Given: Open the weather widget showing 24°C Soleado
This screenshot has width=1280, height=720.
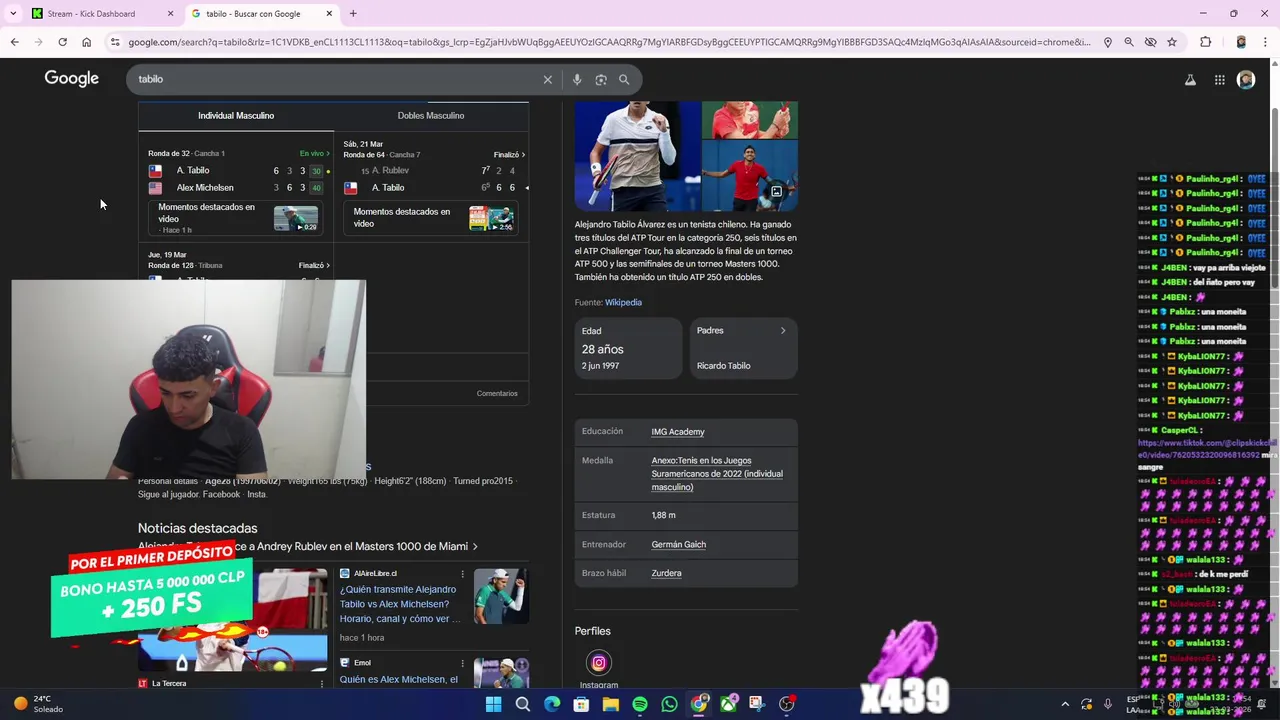Looking at the screenshot, I should tap(37, 704).
